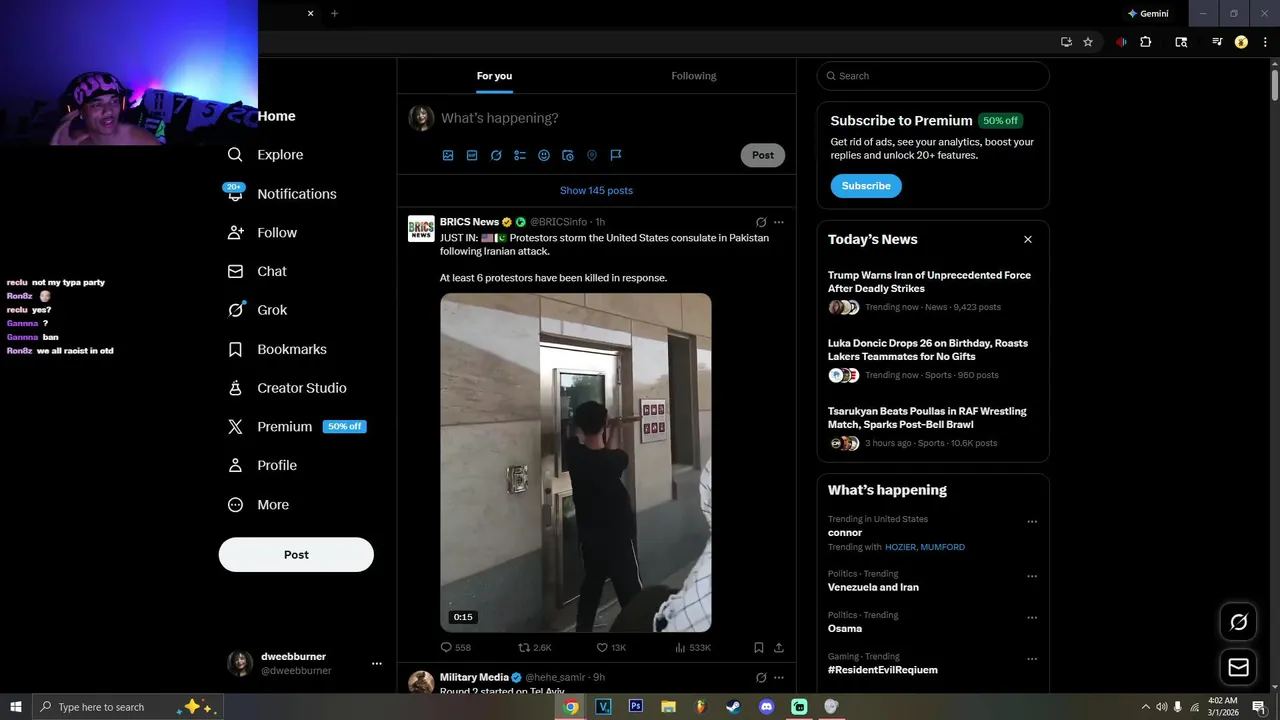Open dweebburner account menu three dots
This screenshot has height=720, width=1280.
[x=377, y=664]
